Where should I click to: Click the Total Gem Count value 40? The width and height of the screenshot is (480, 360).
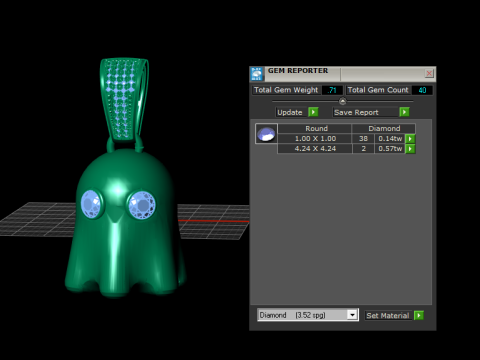pos(422,90)
